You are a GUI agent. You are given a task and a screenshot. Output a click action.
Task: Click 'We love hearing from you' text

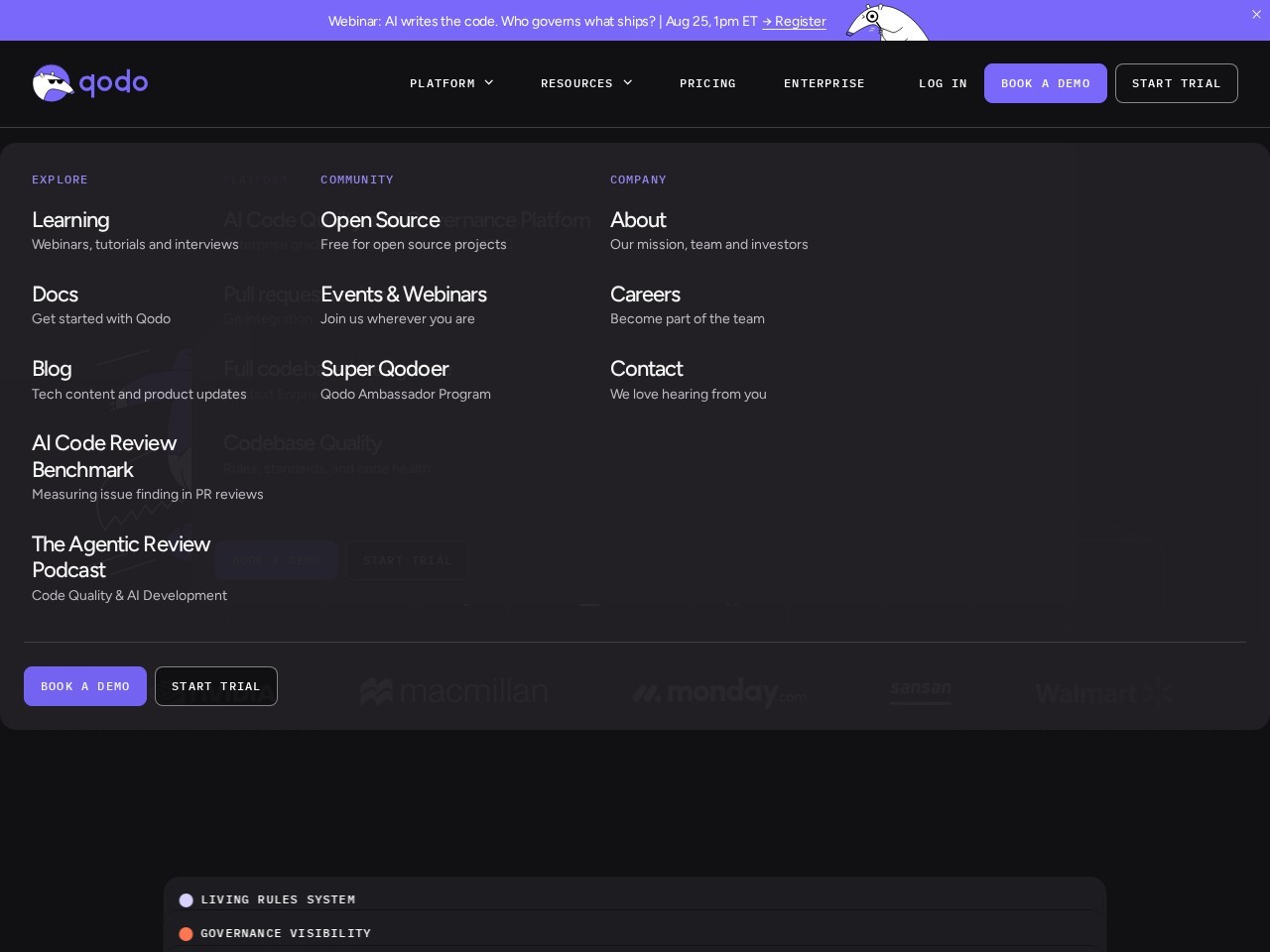689,394
